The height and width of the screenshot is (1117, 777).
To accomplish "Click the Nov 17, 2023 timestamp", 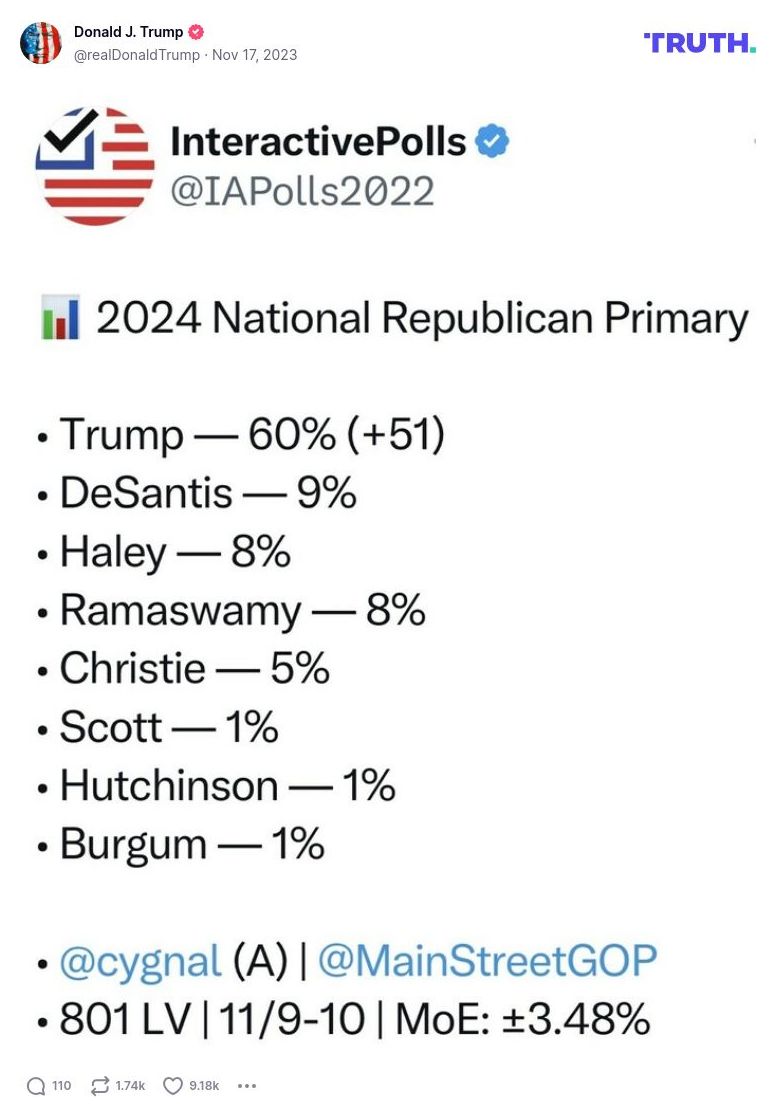I will coord(253,55).
